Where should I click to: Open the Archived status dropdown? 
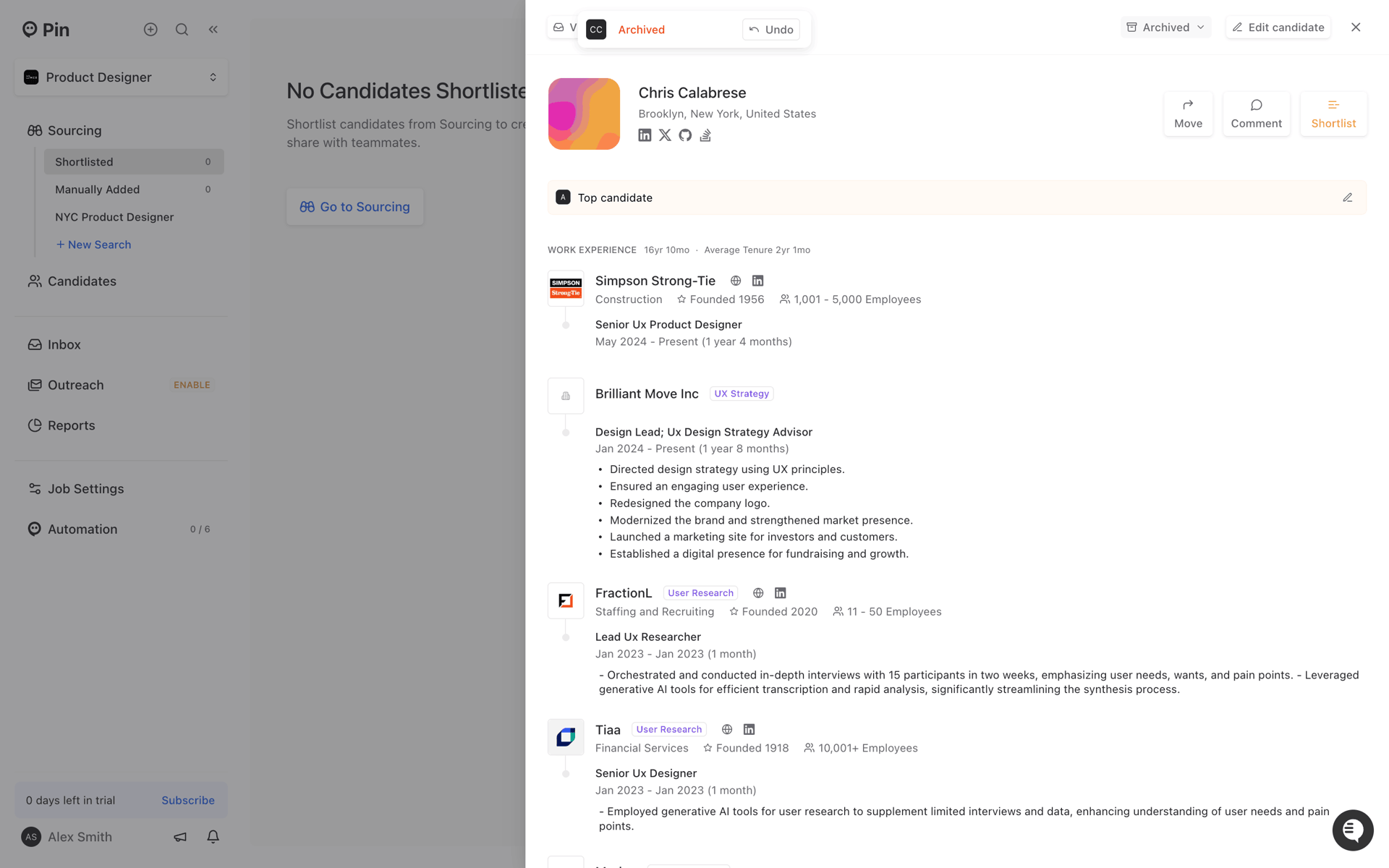(x=1165, y=27)
